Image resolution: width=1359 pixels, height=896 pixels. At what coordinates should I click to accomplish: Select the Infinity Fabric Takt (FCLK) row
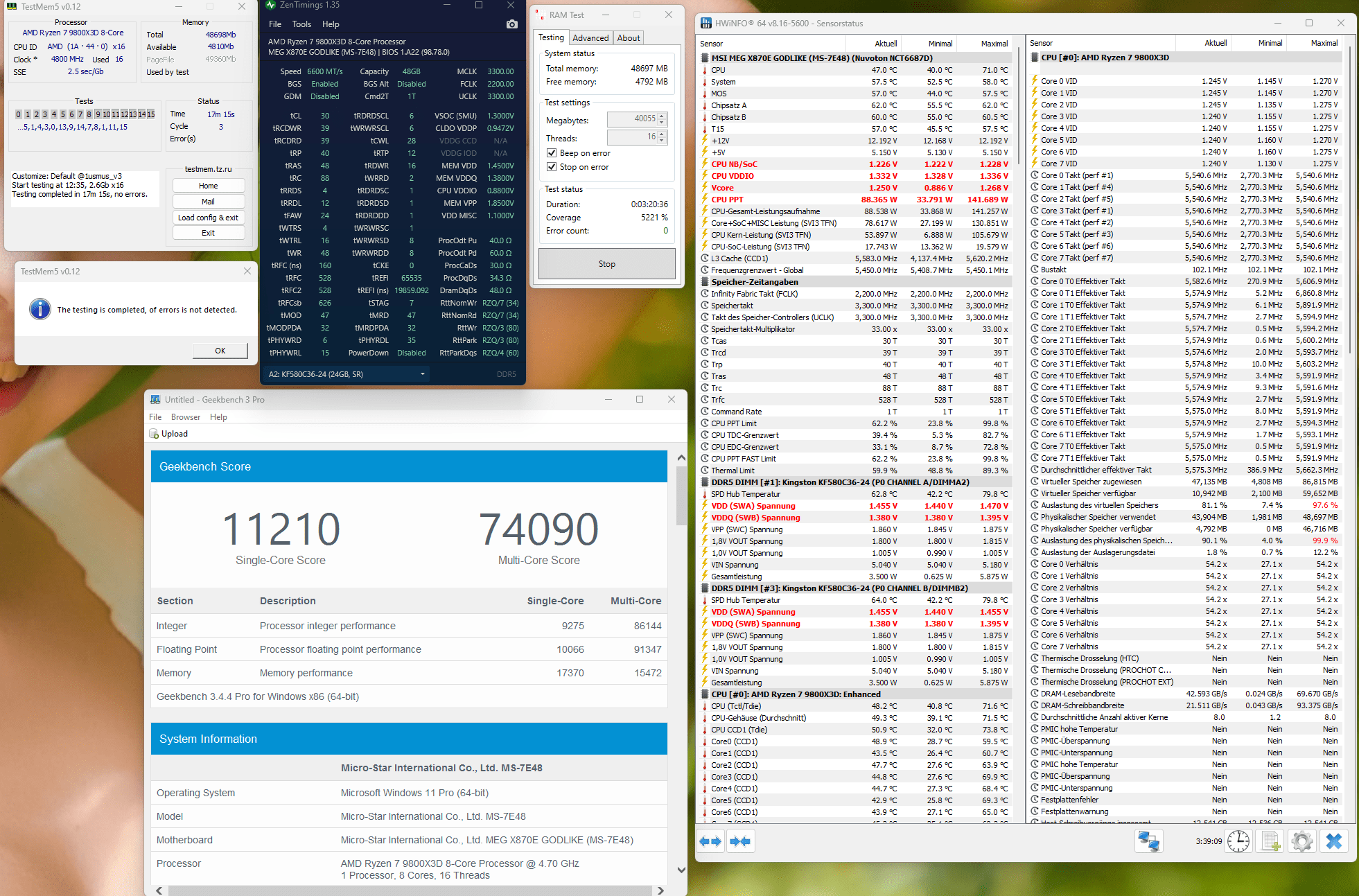tap(854, 294)
